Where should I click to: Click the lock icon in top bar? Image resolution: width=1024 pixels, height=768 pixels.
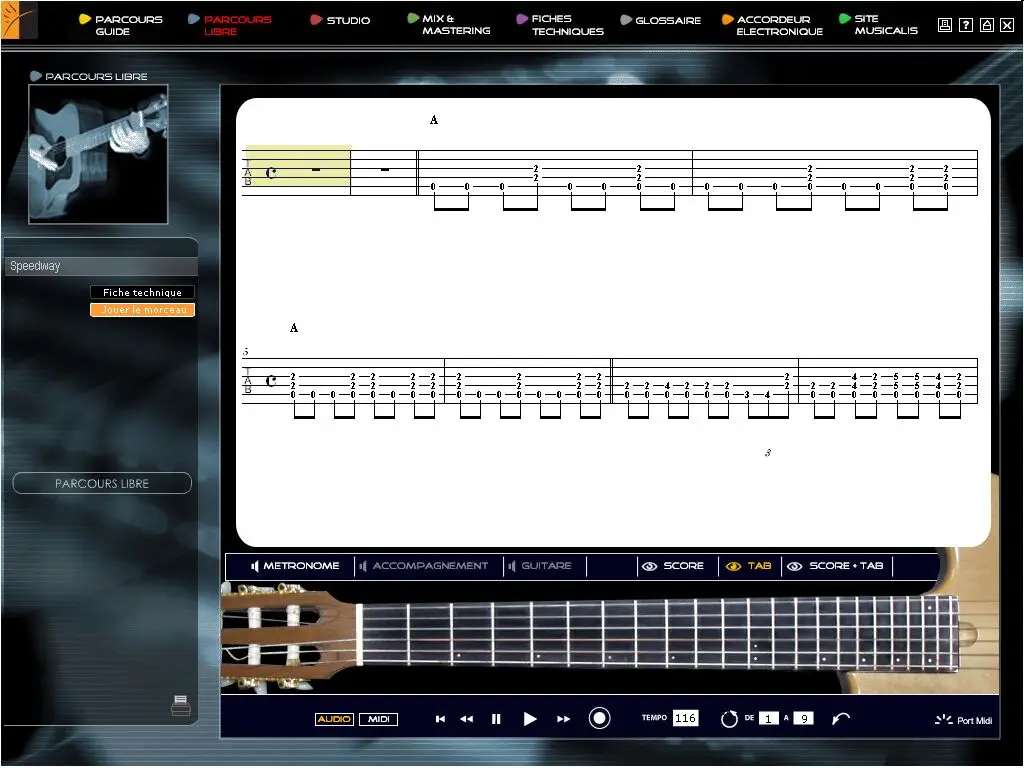[987, 25]
